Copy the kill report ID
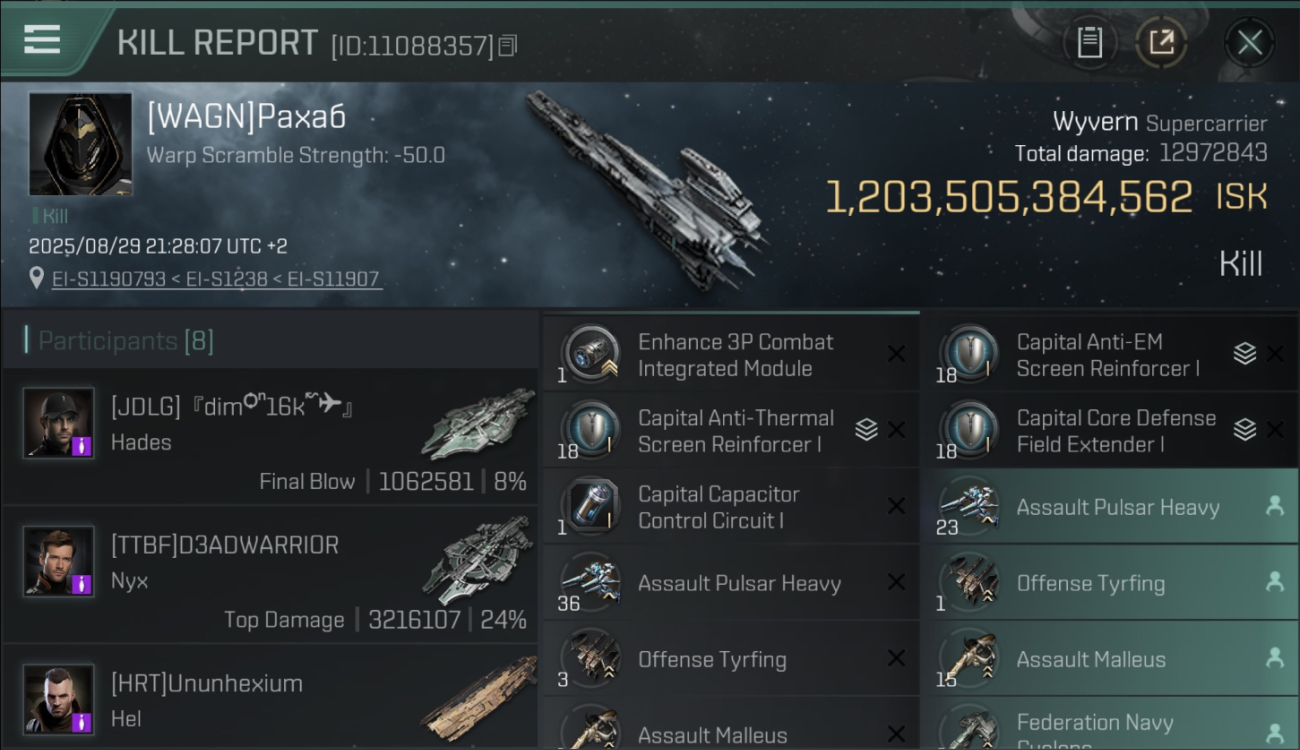 click(x=508, y=45)
